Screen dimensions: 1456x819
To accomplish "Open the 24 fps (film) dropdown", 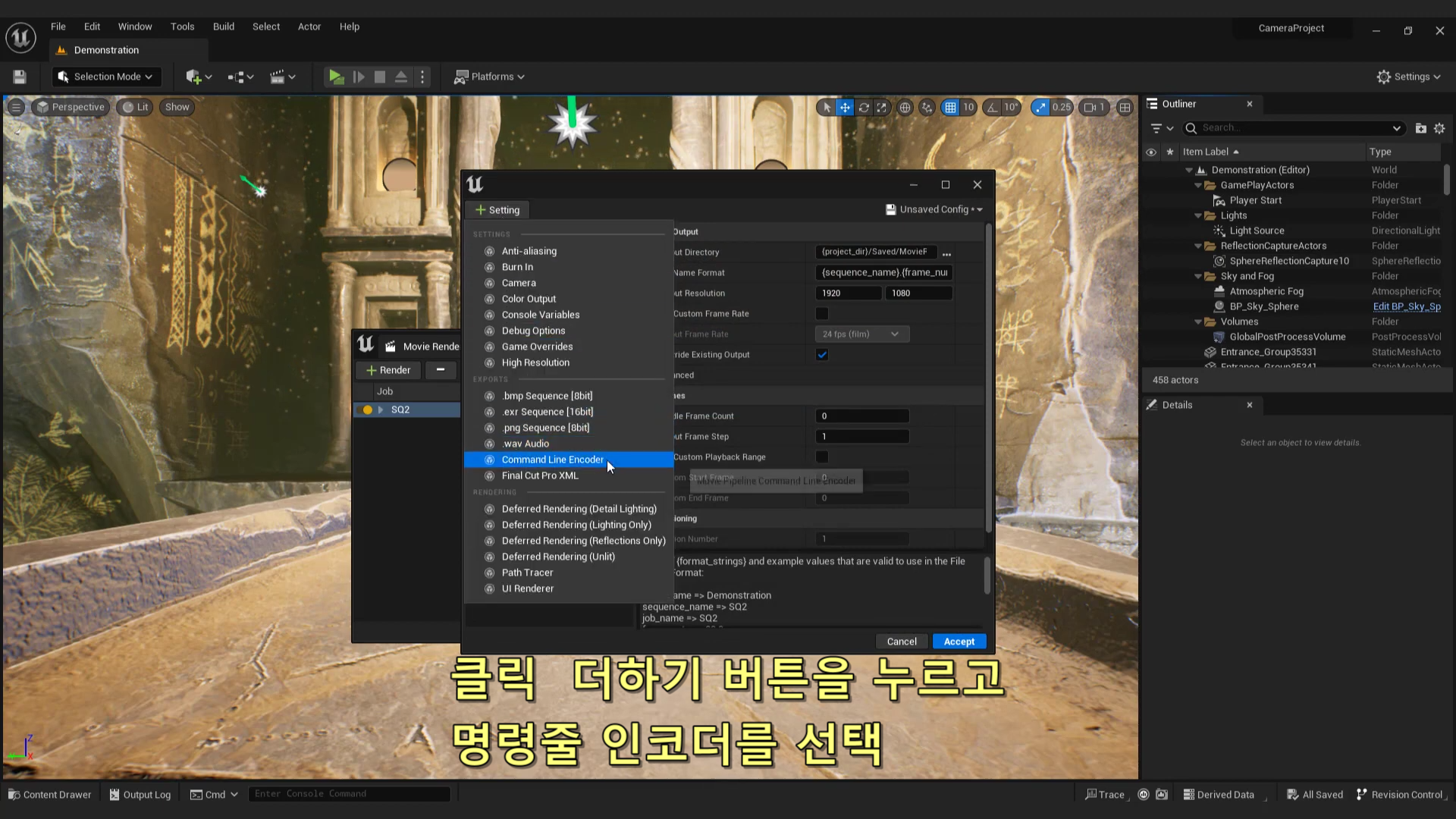I will (x=861, y=334).
